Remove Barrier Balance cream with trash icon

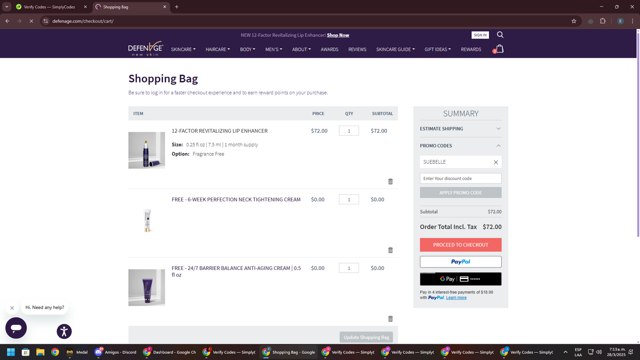click(390, 319)
